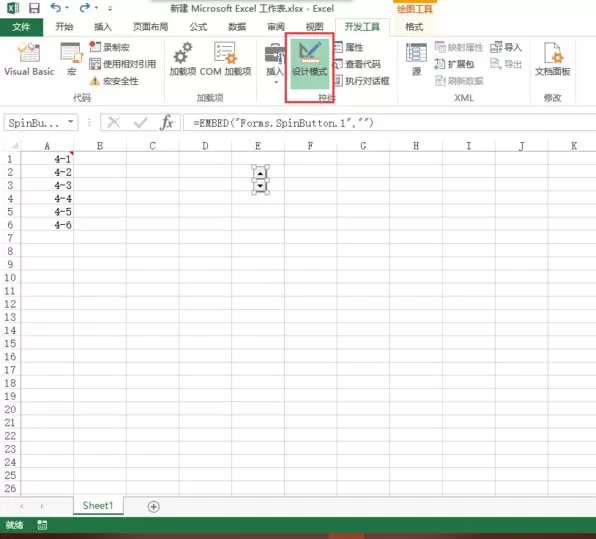Switch to the Data tab

click(237, 27)
